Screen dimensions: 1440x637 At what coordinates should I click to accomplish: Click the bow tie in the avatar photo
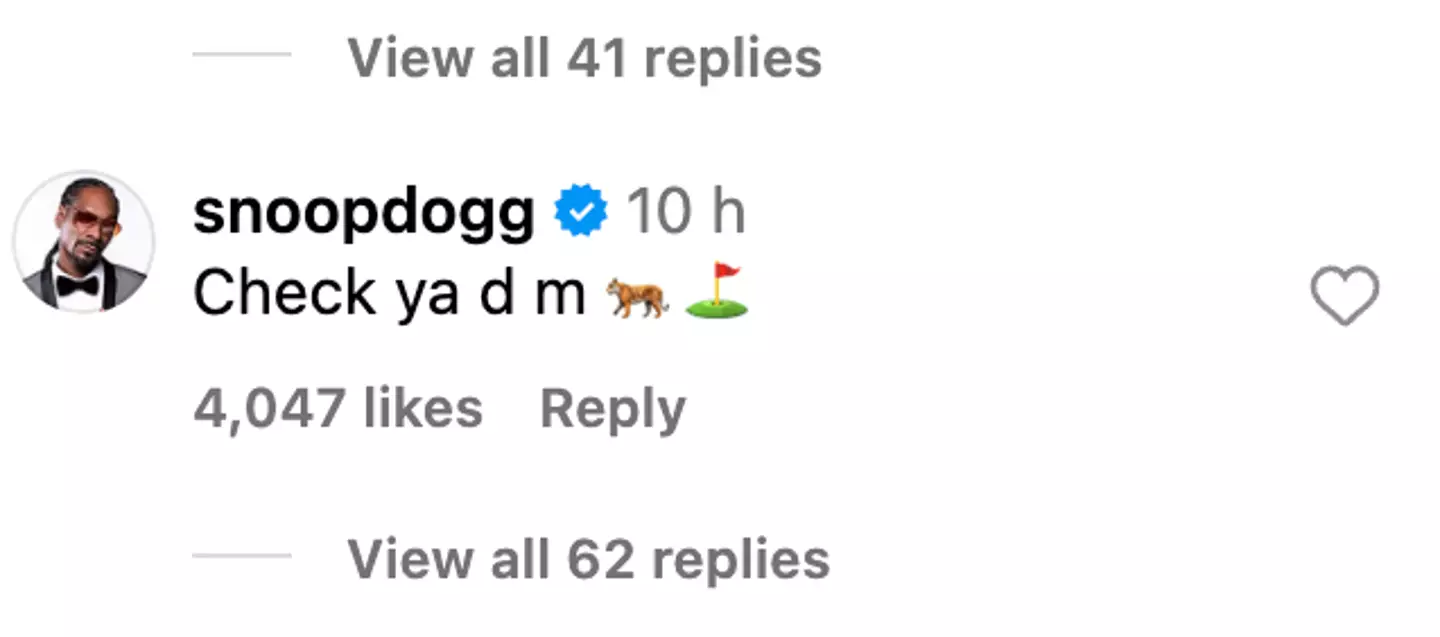[76, 286]
